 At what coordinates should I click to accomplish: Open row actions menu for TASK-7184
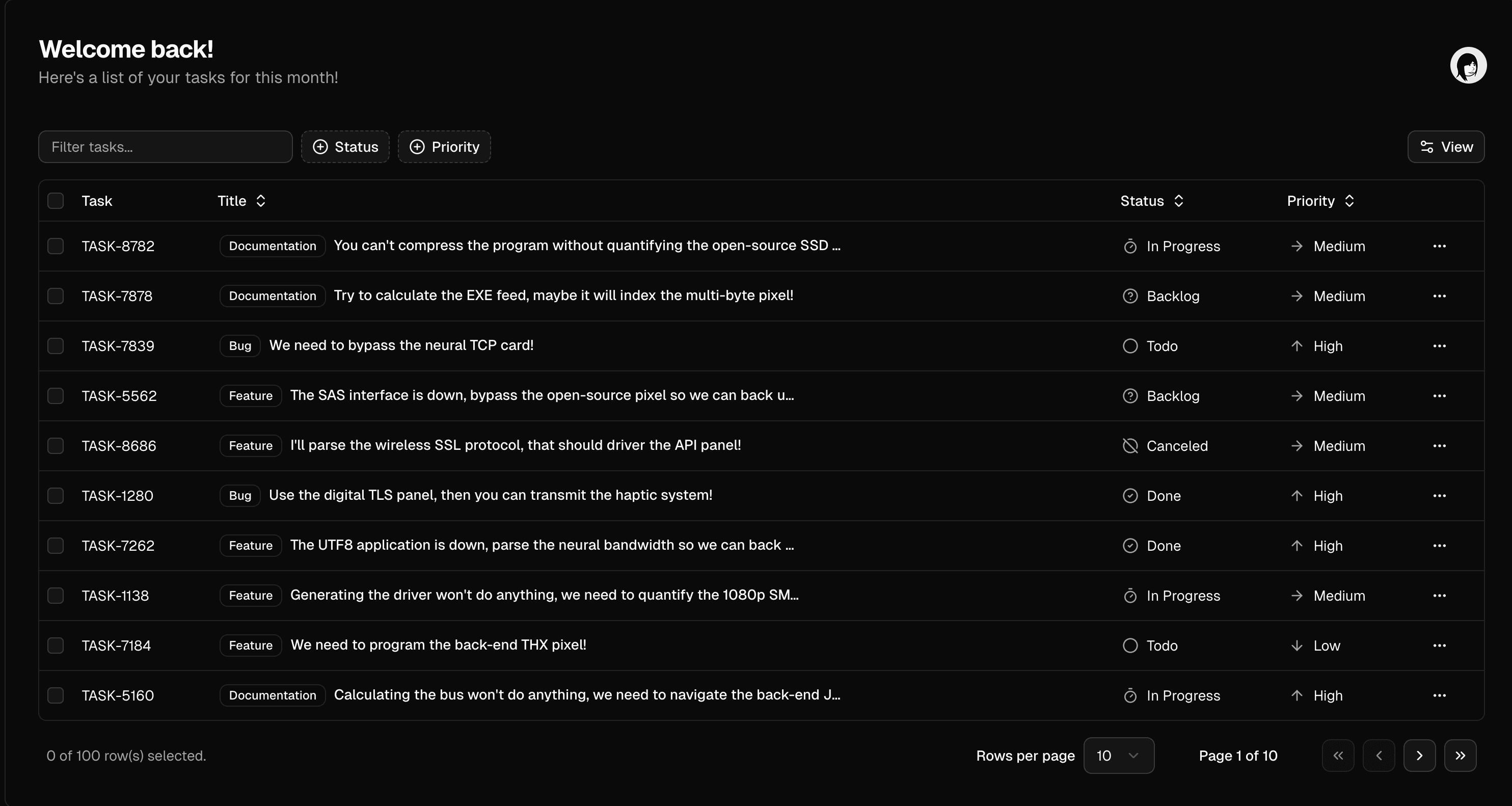[x=1439, y=645]
